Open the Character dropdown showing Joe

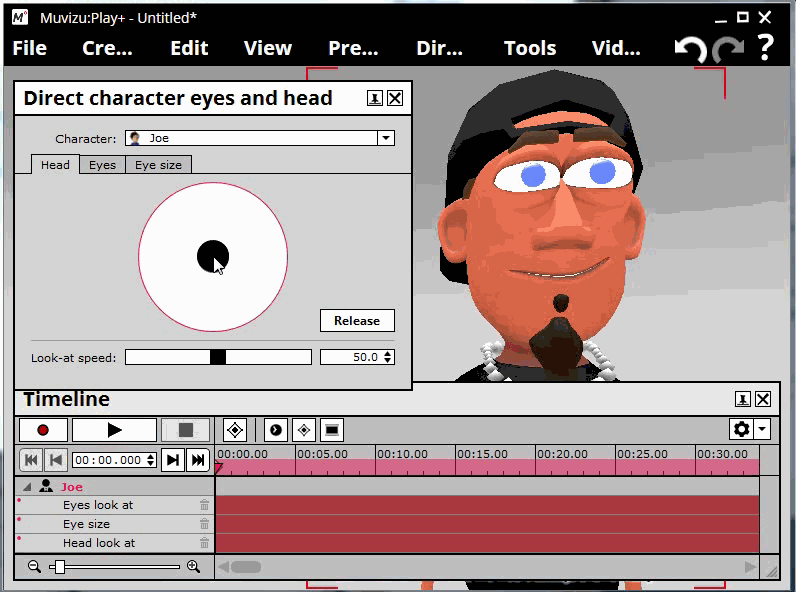pyautogui.click(x=259, y=138)
